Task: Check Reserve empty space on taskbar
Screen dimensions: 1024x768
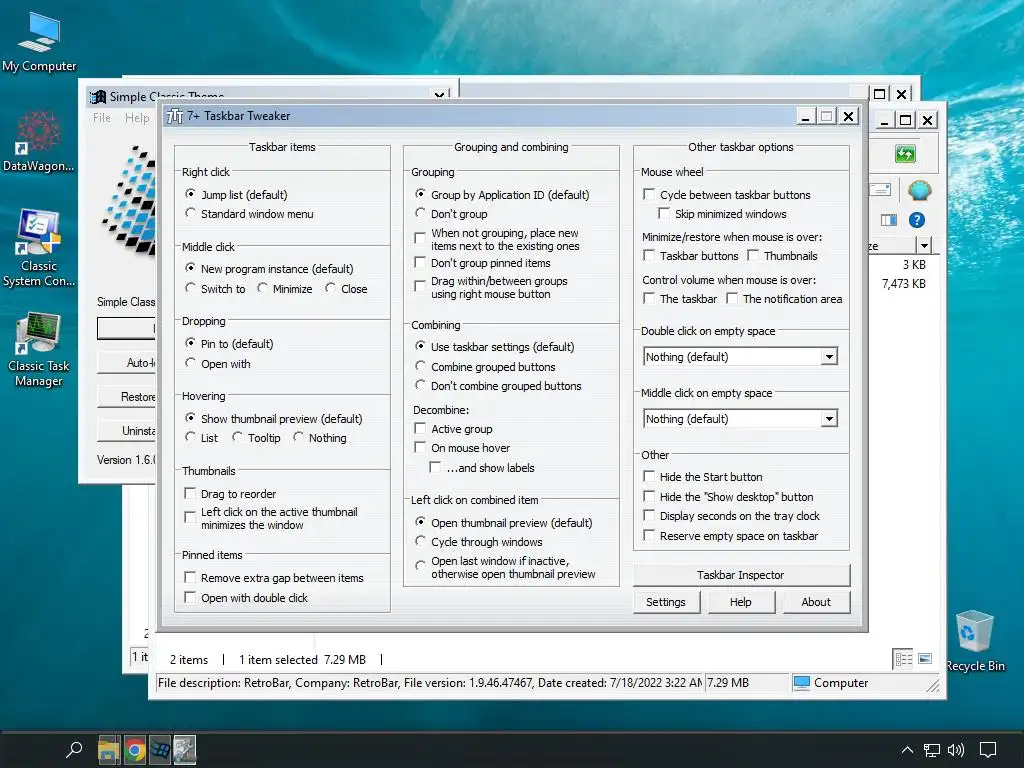Action: [648, 535]
